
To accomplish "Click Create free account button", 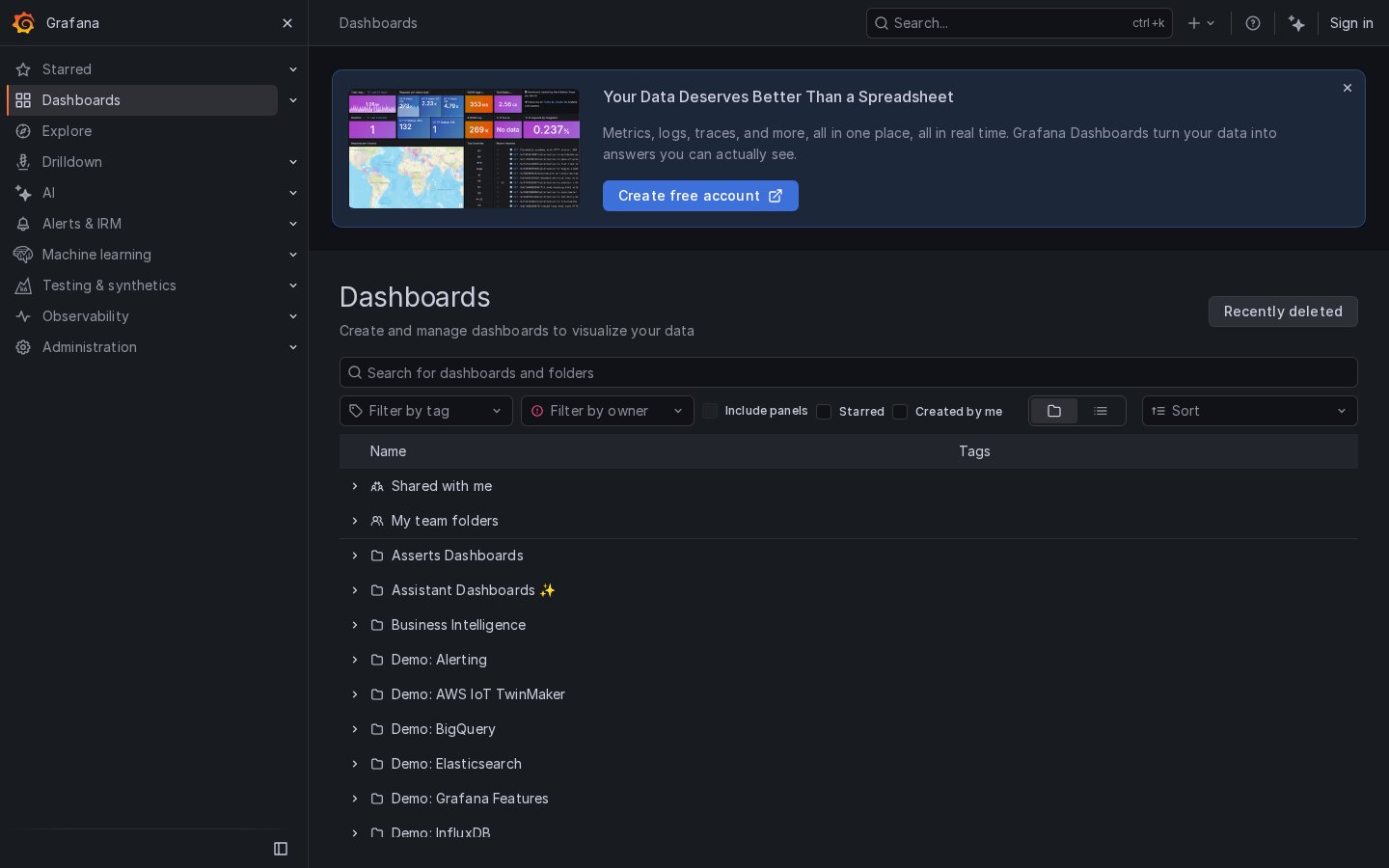I will click(x=700, y=196).
